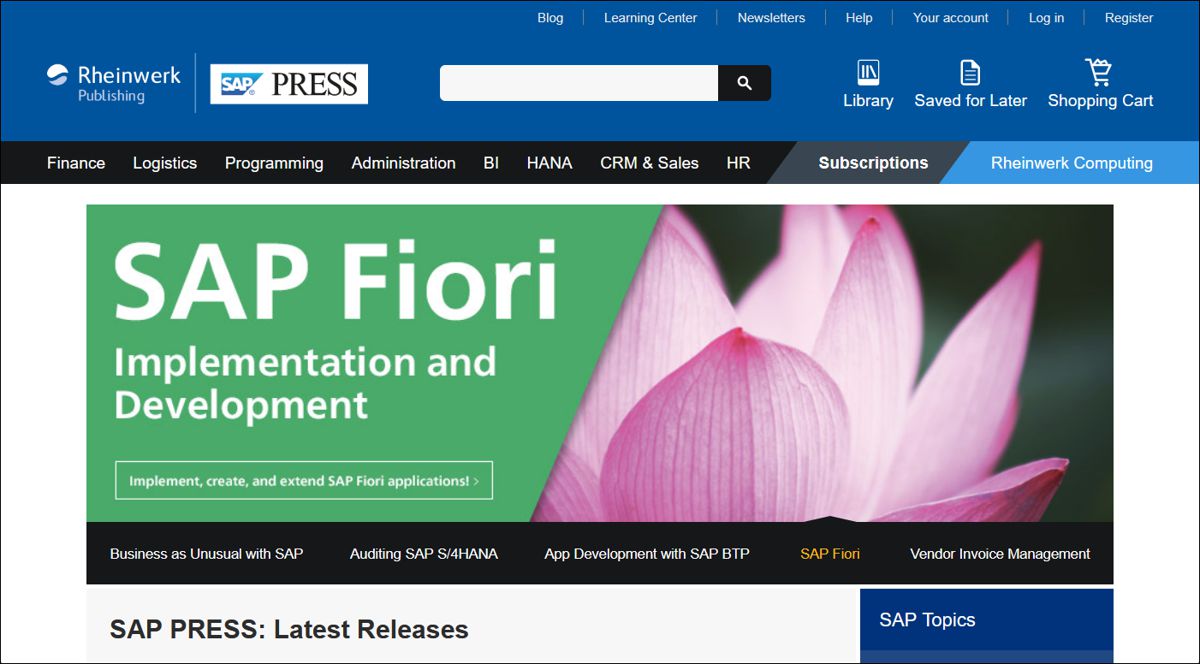This screenshot has width=1200, height=664.
Task: Click the search magnifier icon
Action: point(744,83)
